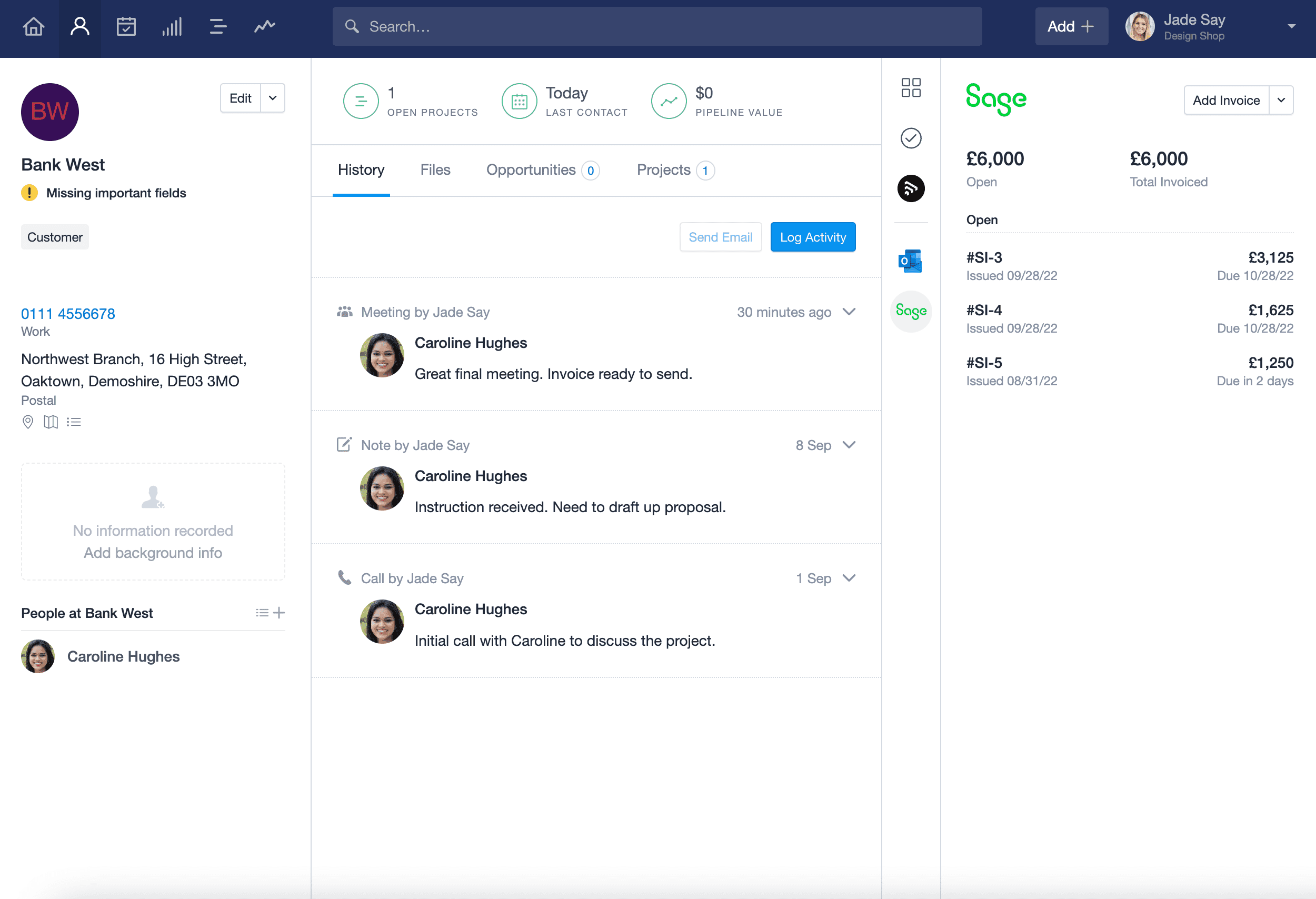
Task: Expand the call entry from 1 Sep
Action: coord(850,578)
